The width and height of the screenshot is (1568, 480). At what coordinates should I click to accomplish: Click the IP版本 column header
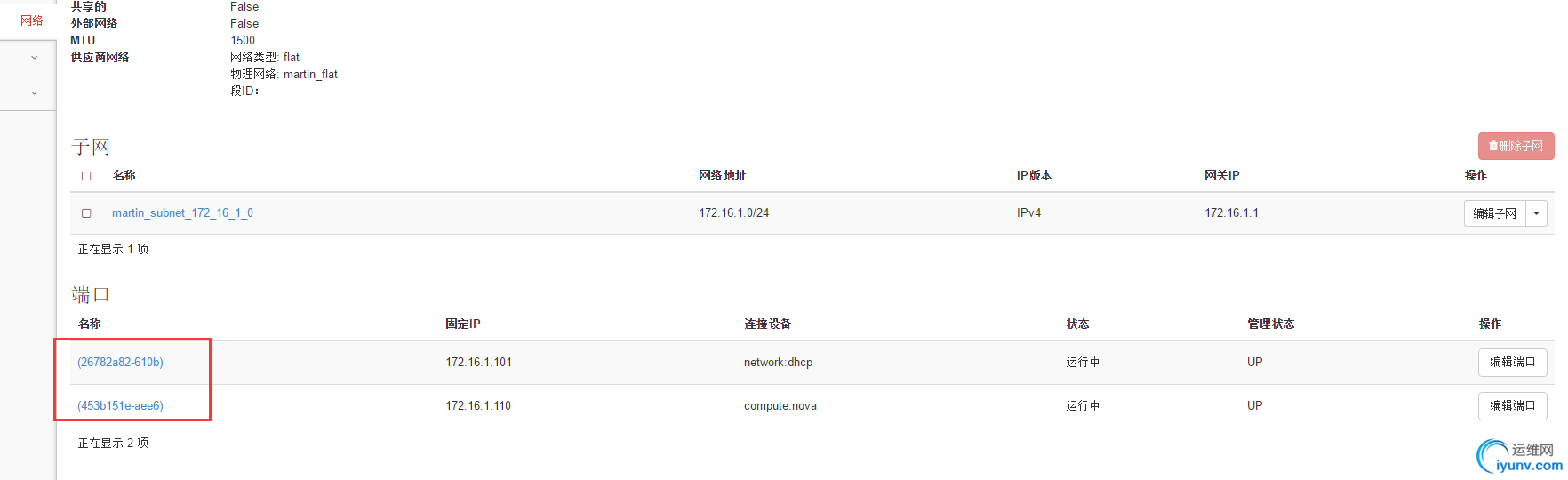(1034, 176)
